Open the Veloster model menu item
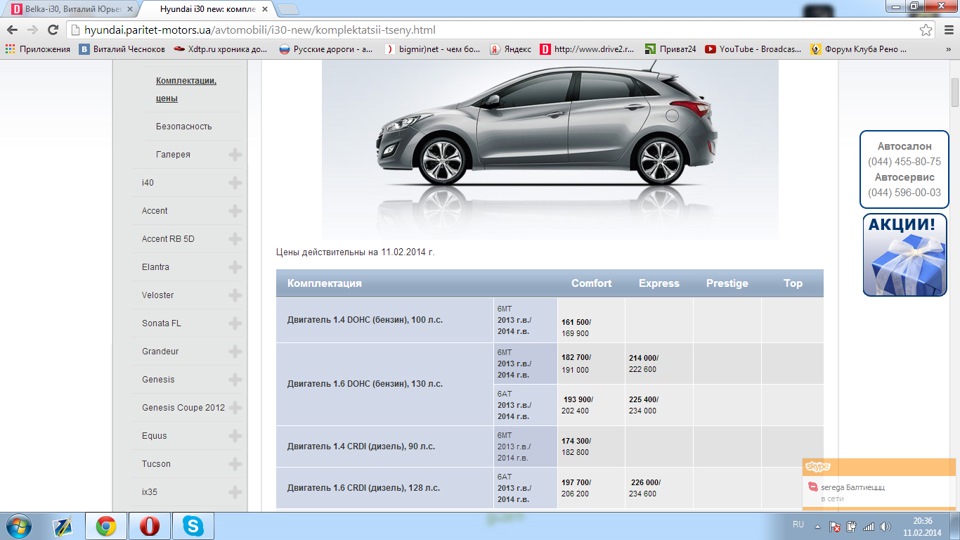Screen dimensions: 960x540 click(x=158, y=295)
